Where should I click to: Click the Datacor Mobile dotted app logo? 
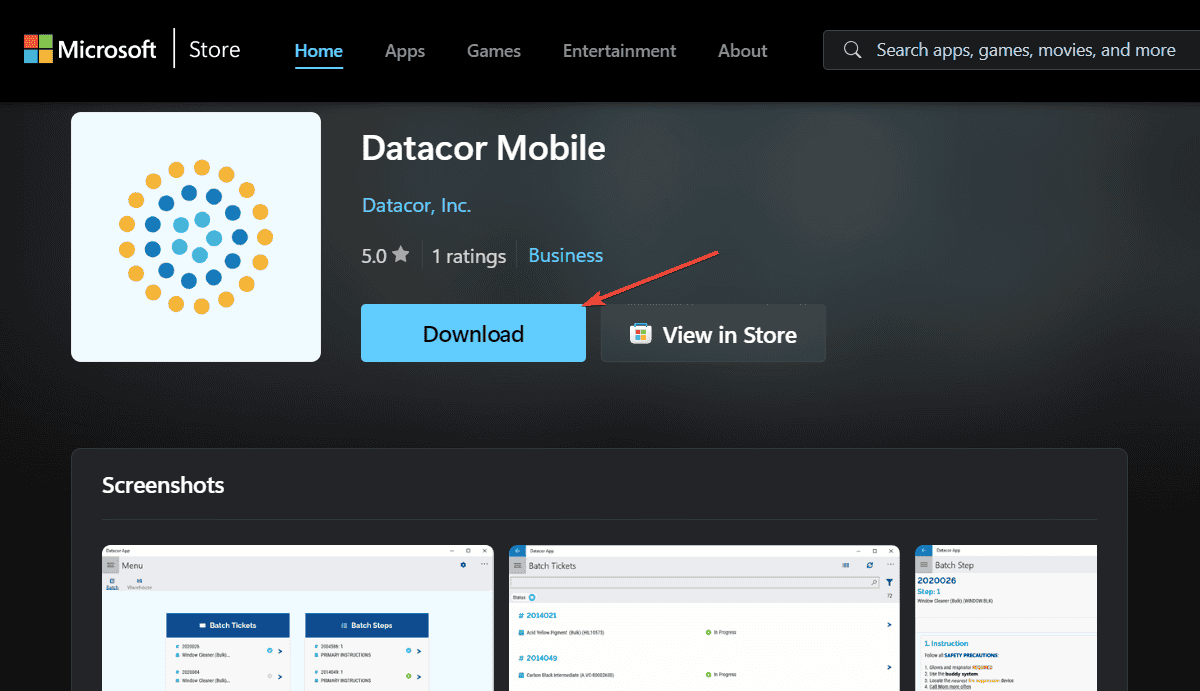[196, 237]
